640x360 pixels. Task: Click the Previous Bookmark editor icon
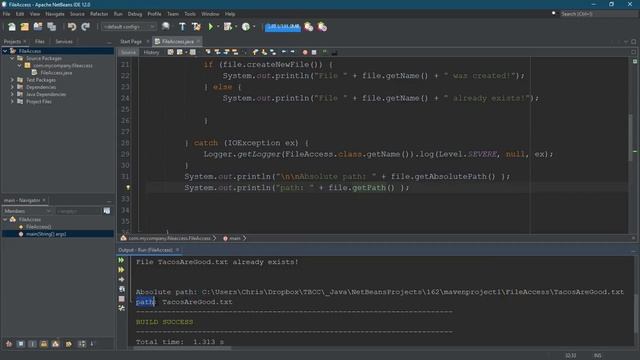click(x=255, y=52)
